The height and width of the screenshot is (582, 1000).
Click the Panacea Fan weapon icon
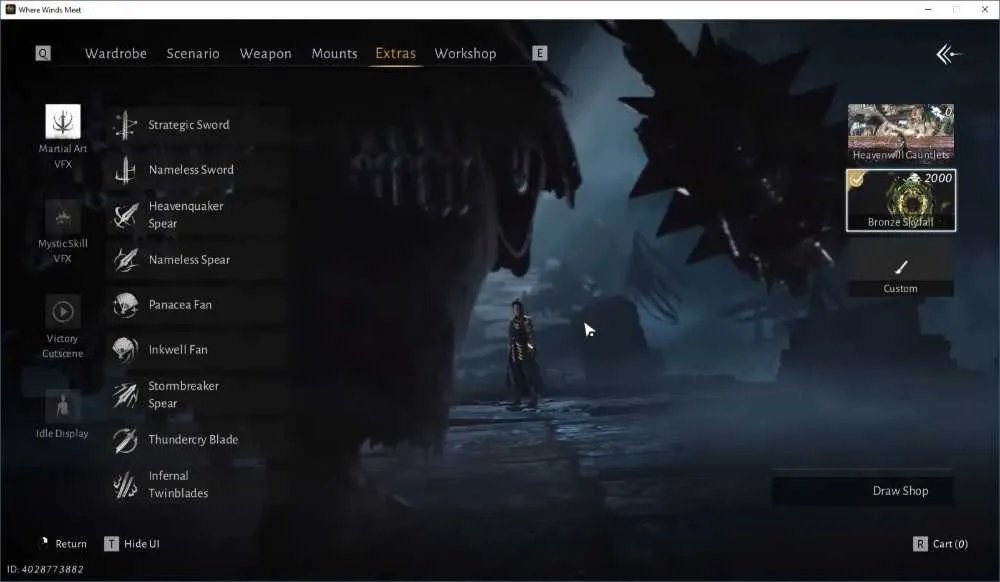pos(125,305)
